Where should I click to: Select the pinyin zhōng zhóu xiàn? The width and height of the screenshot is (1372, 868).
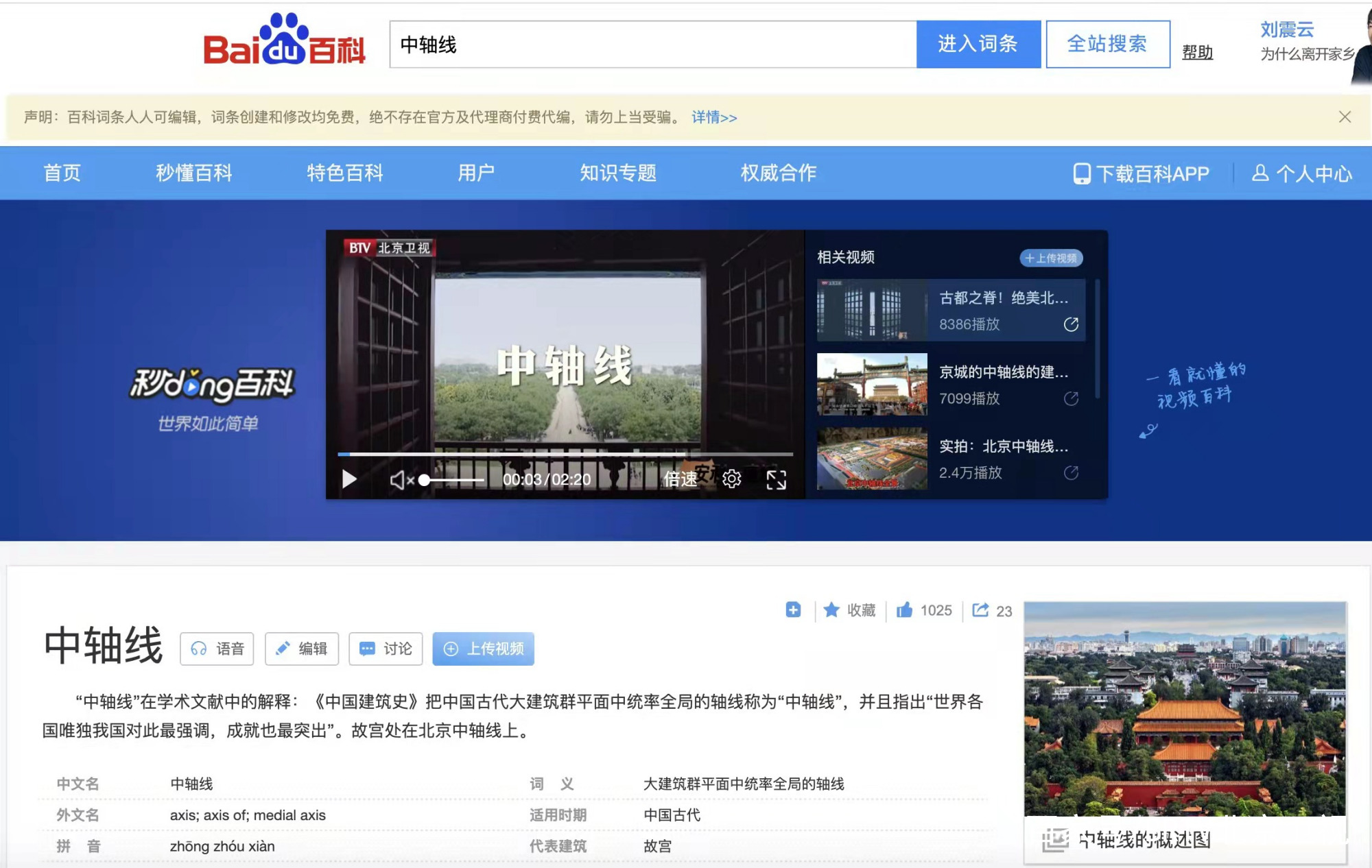click(x=222, y=846)
